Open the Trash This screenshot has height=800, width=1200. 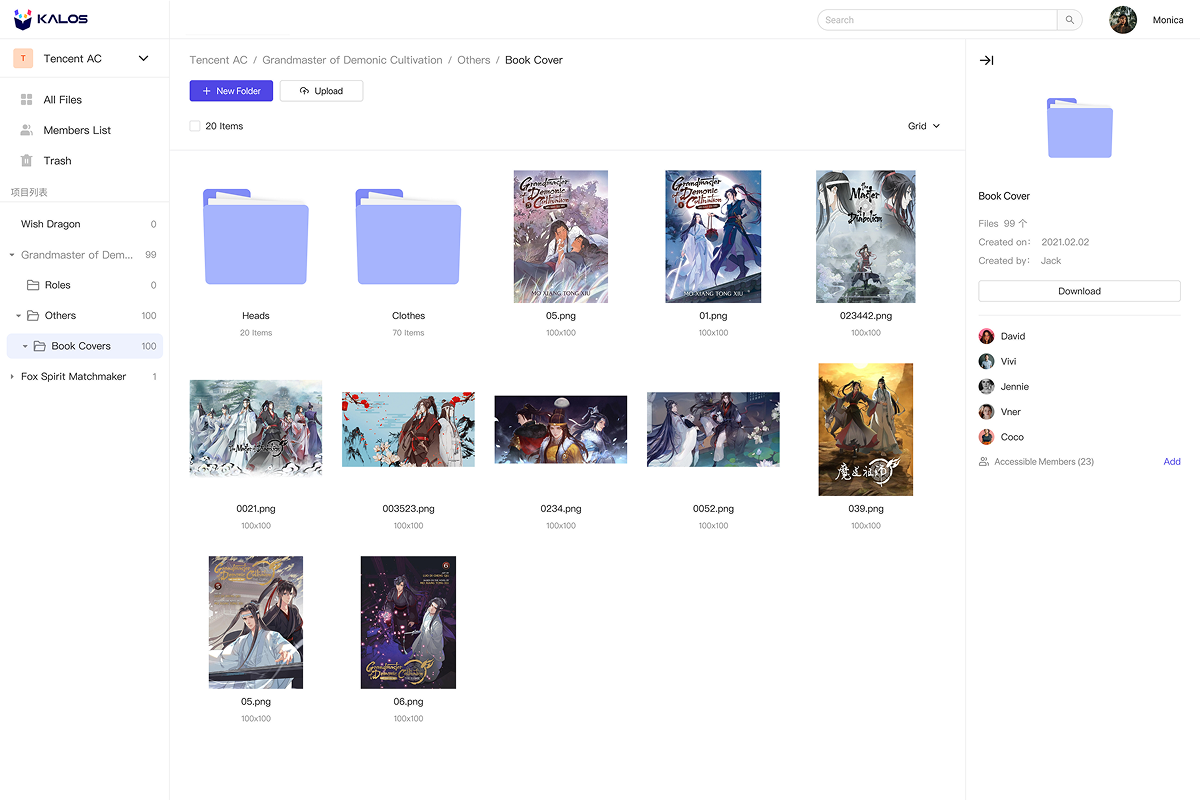coord(57,160)
